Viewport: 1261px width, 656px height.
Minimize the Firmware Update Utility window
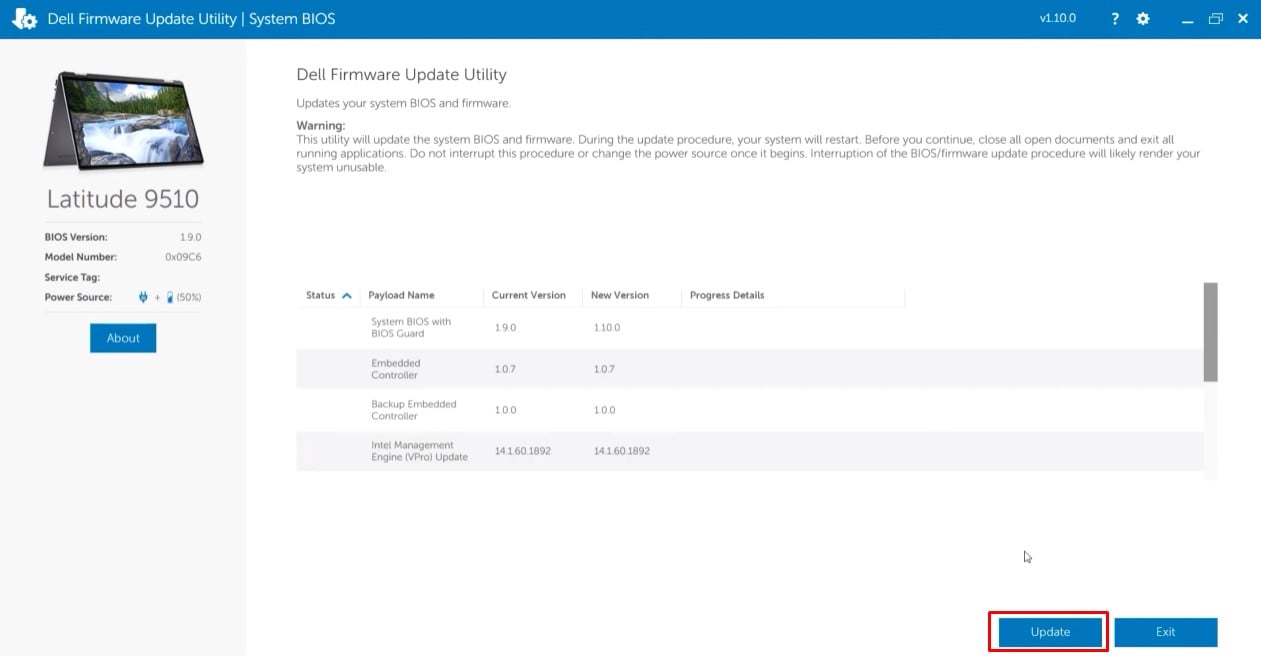click(1187, 19)
